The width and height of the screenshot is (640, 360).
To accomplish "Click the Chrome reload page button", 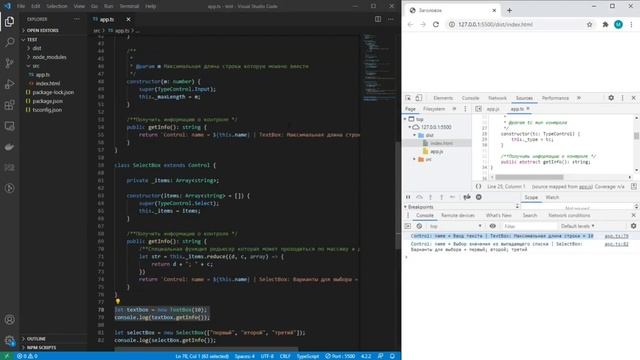I will pos(436,24).
